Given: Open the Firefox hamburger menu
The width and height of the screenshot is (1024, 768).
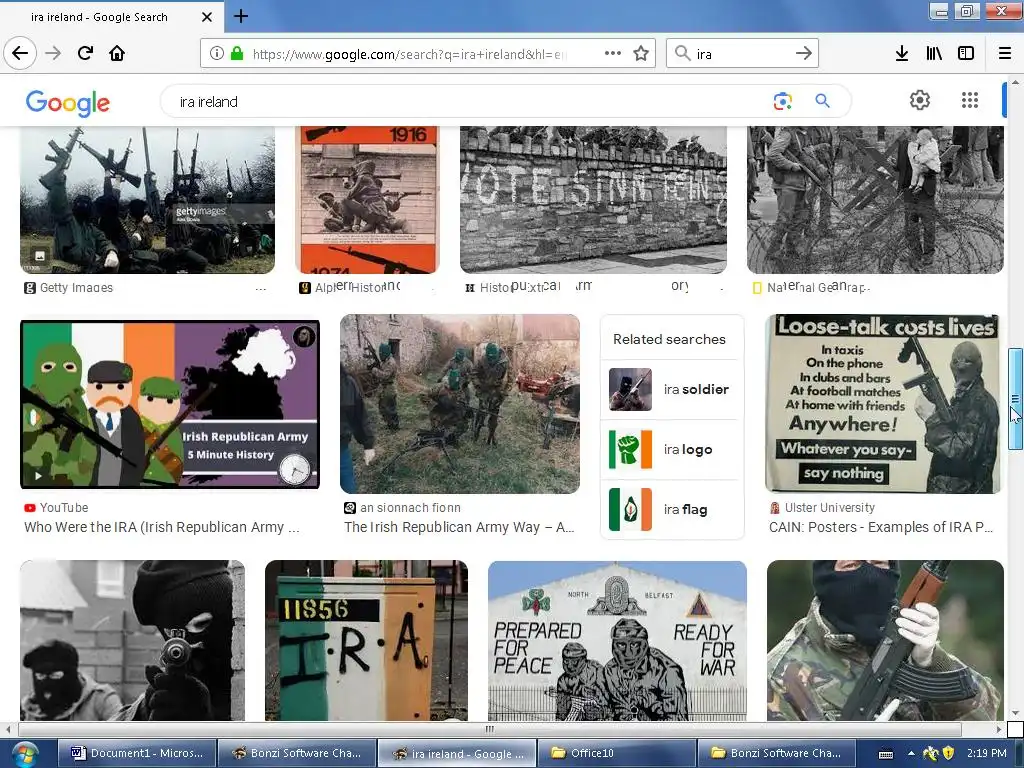Looking at the screenshot, I should pyautogui.click(x=1005, y=54).
